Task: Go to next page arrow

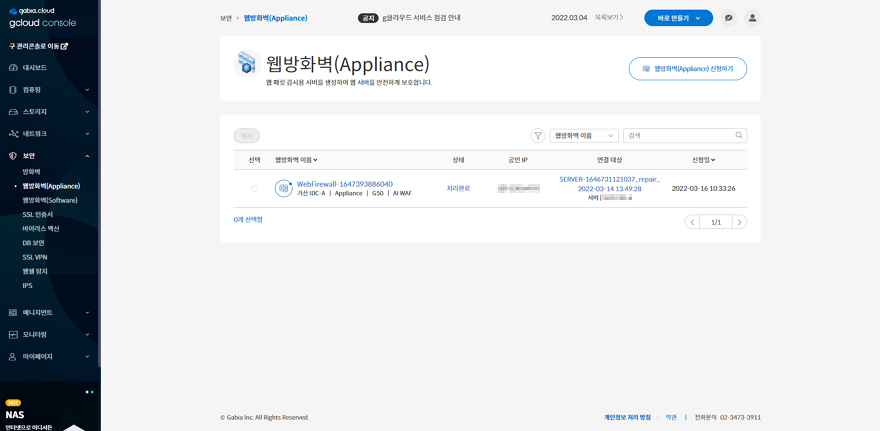Action: click(740, 222)
